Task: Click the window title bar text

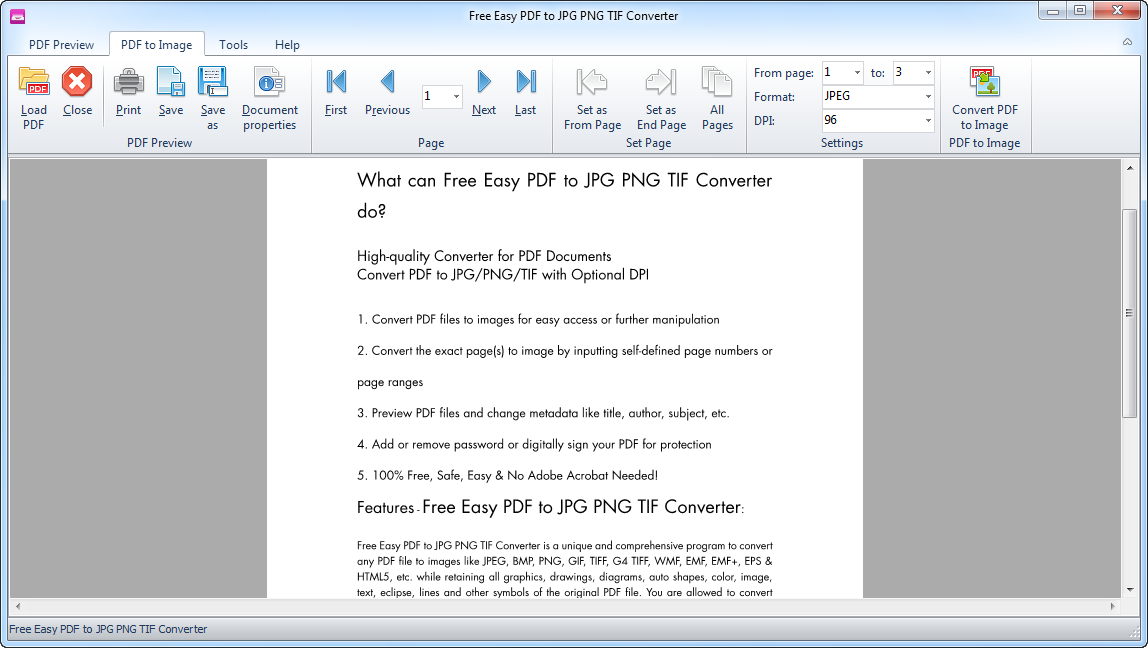Action: [573, 15]
